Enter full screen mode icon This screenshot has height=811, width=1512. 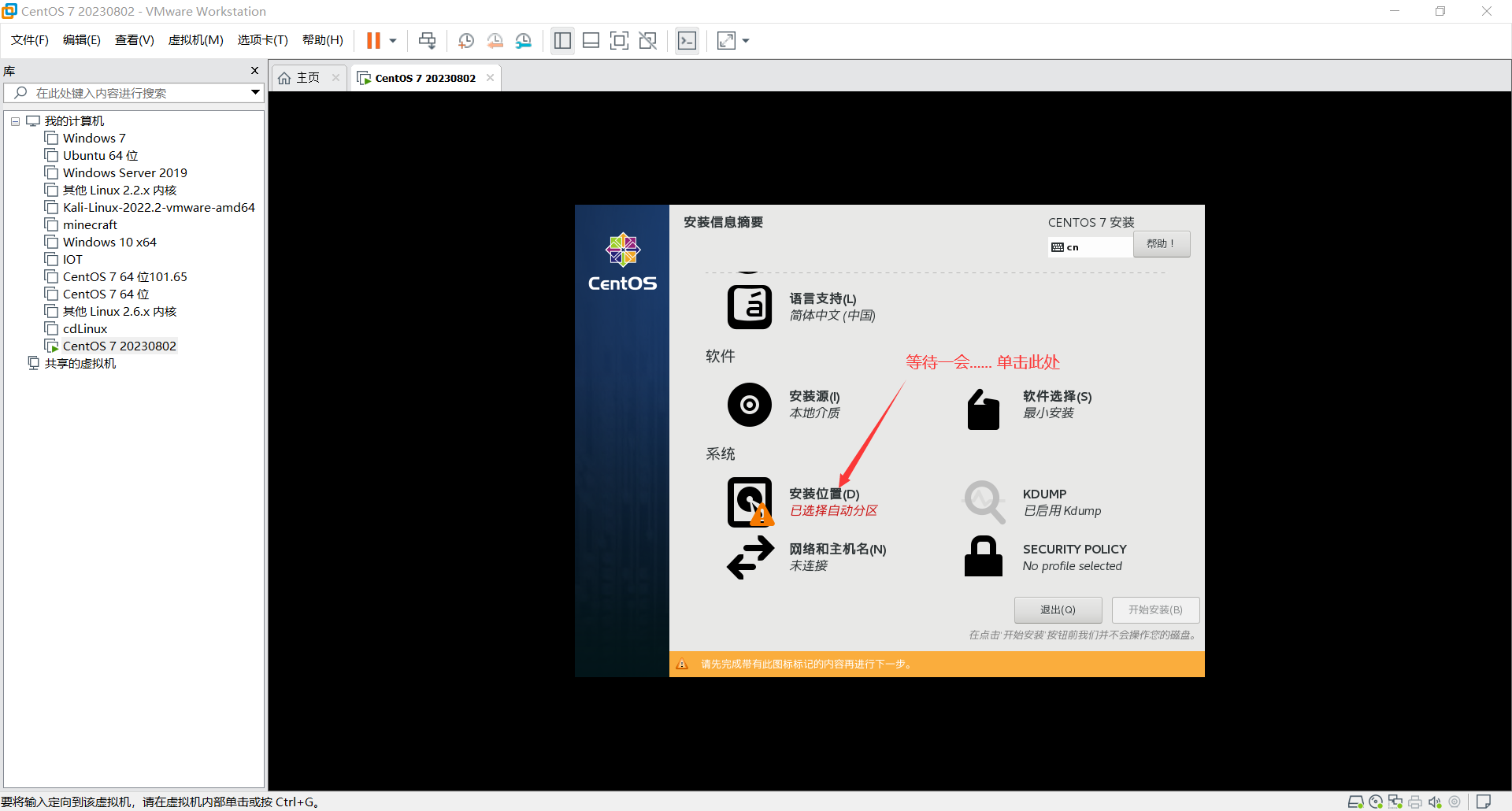619,41
